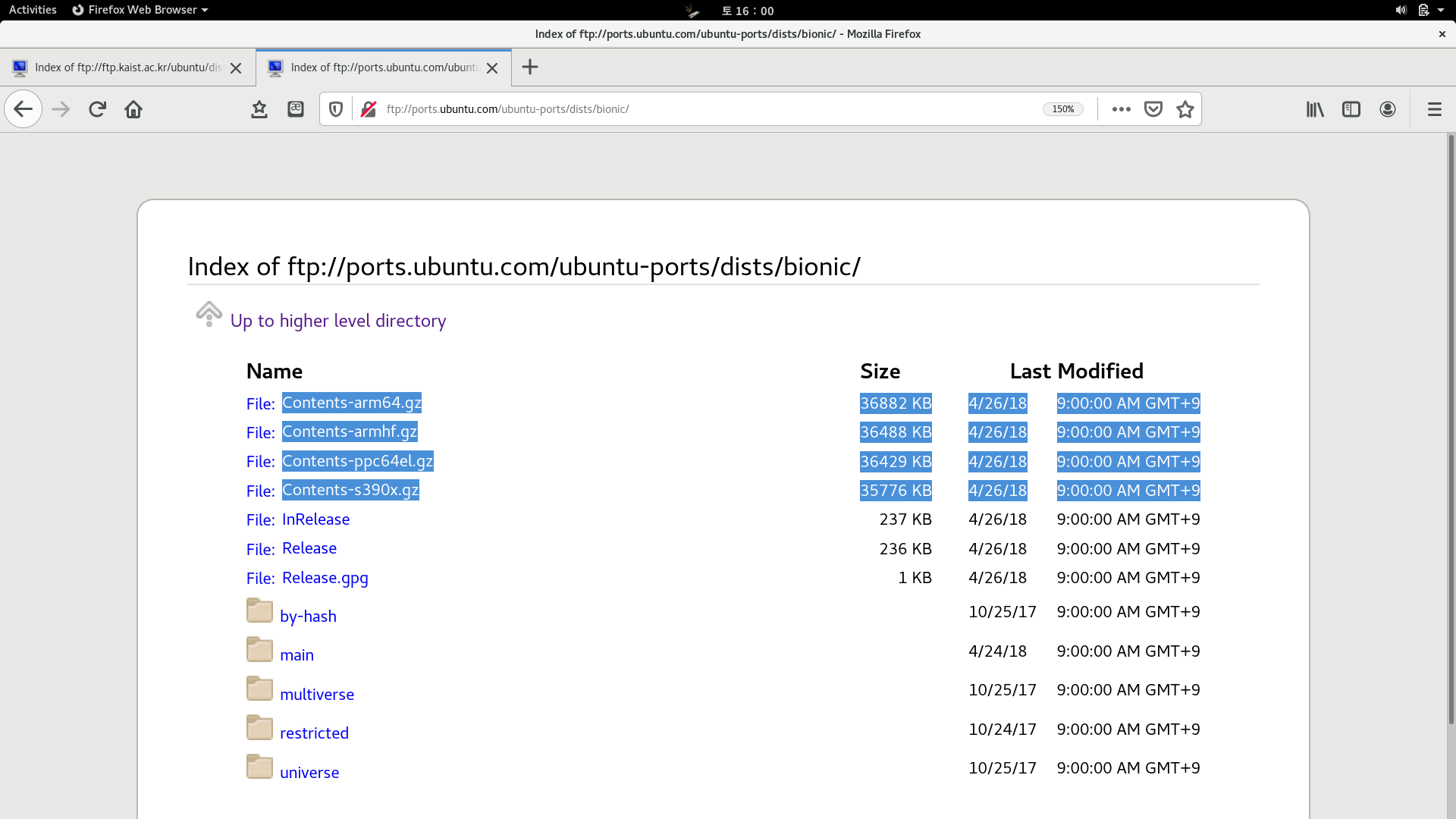Browse the multiverse directory
This screenshot has width=1456, height=819.
[x=317, y=695]
